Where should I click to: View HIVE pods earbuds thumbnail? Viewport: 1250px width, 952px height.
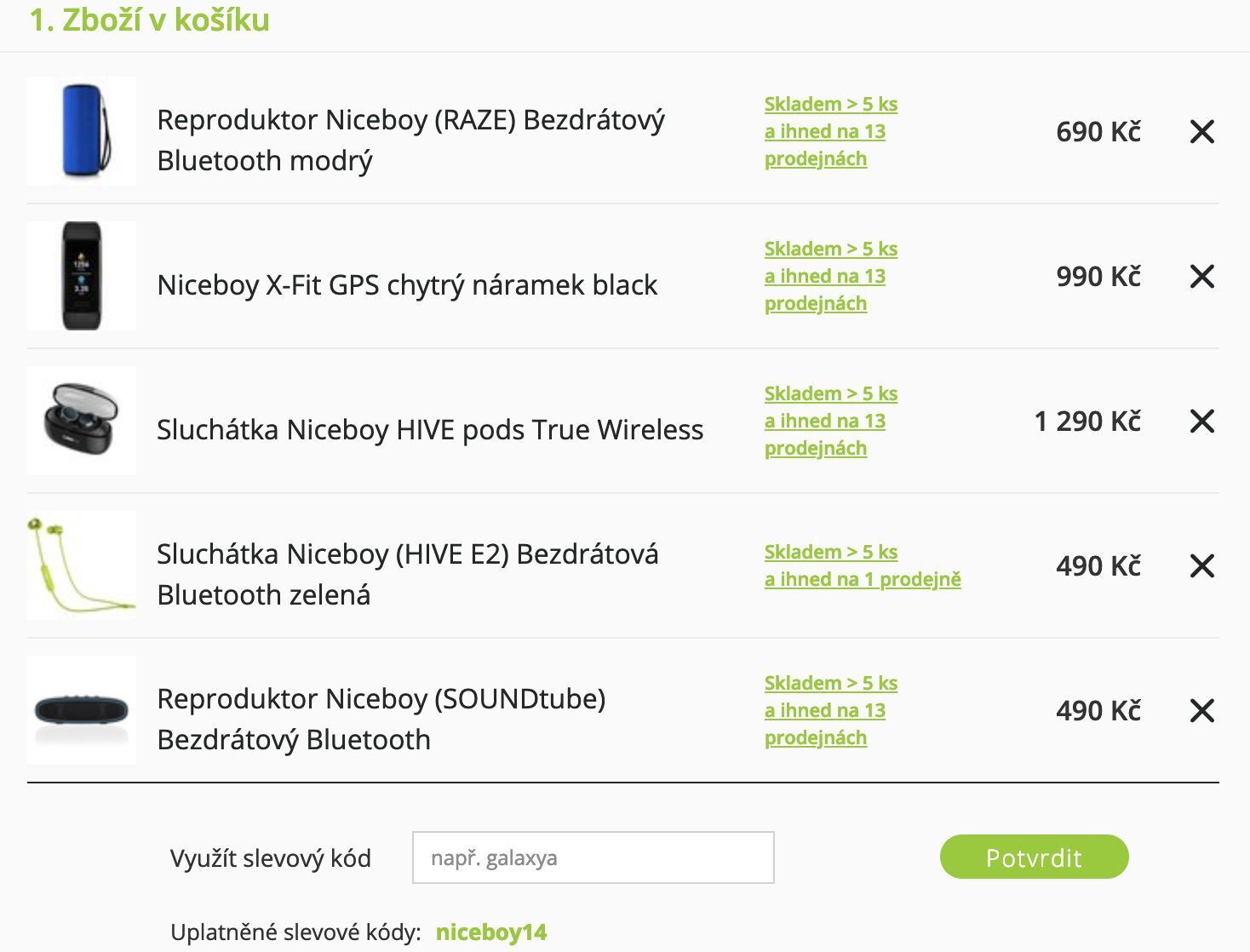tap(82, 421)
